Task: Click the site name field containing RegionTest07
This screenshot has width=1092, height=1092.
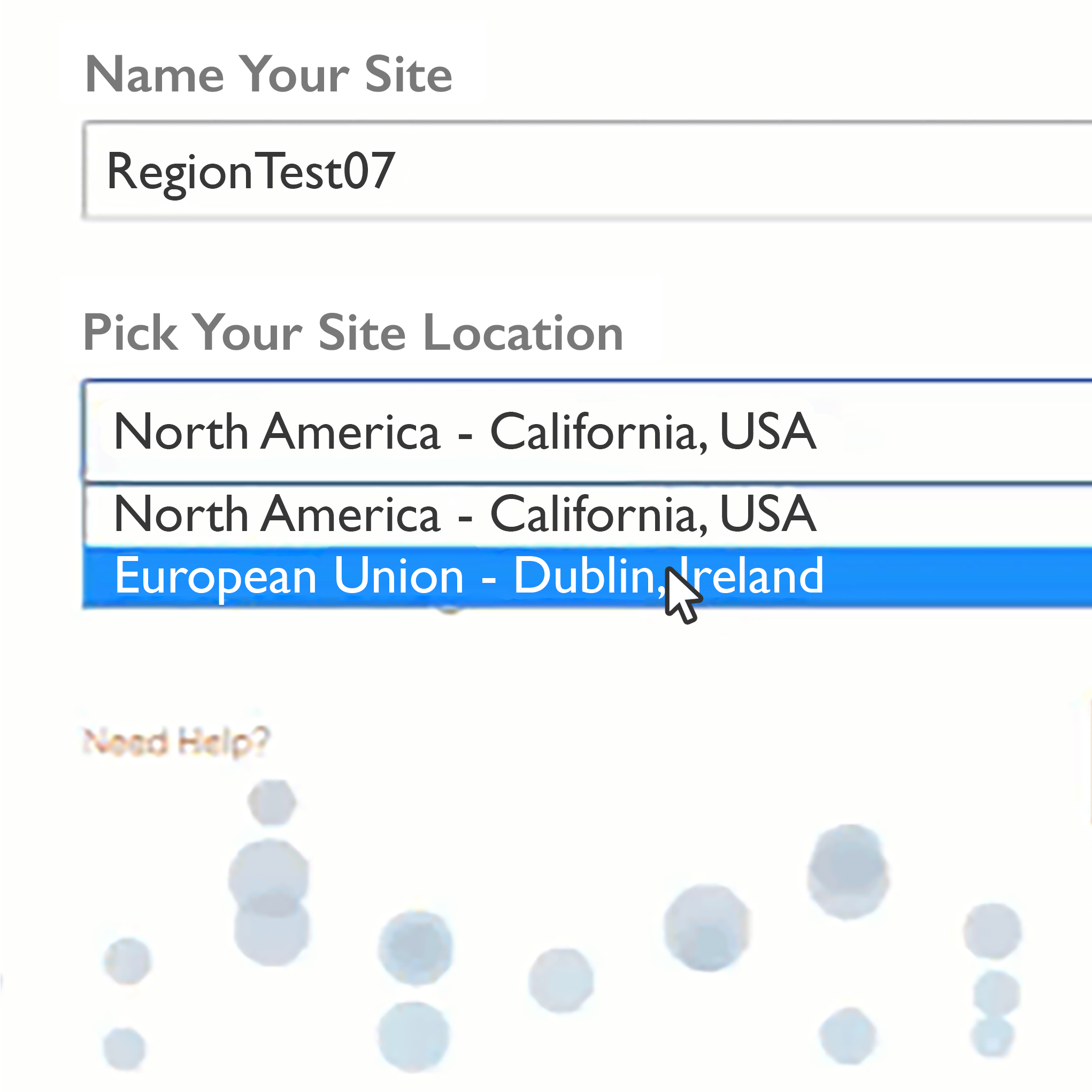Action: (x=565, y=171)
